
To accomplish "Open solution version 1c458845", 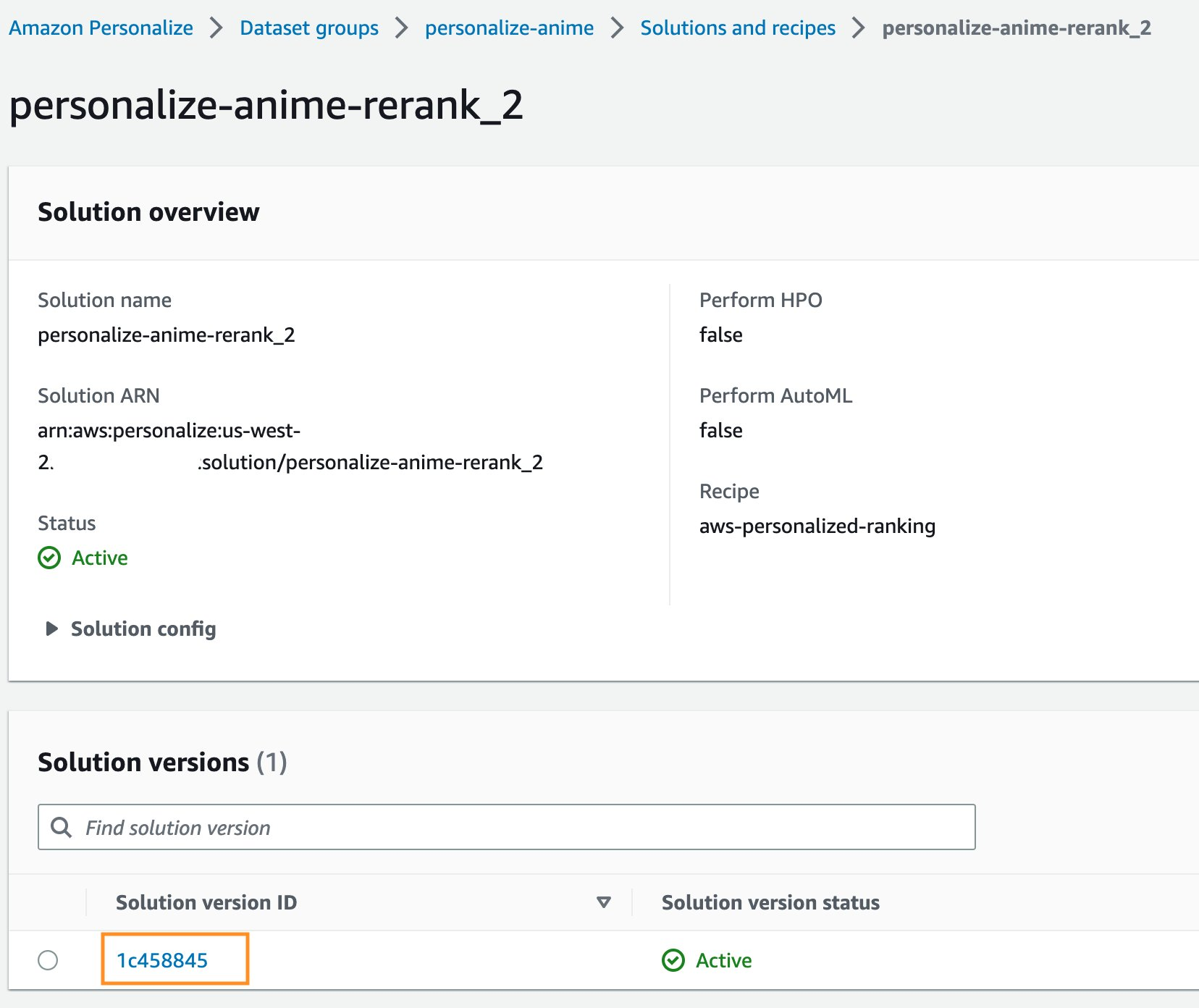I will point(162,960).
